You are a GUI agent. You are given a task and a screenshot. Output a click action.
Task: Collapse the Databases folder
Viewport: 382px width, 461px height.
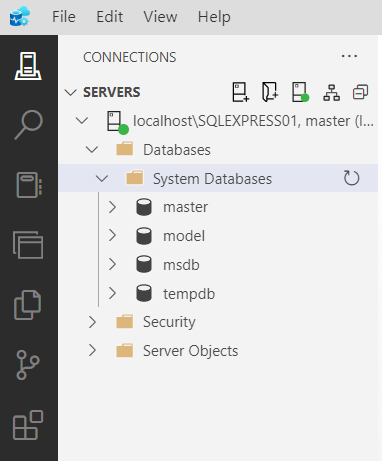[x=92, y=149]
